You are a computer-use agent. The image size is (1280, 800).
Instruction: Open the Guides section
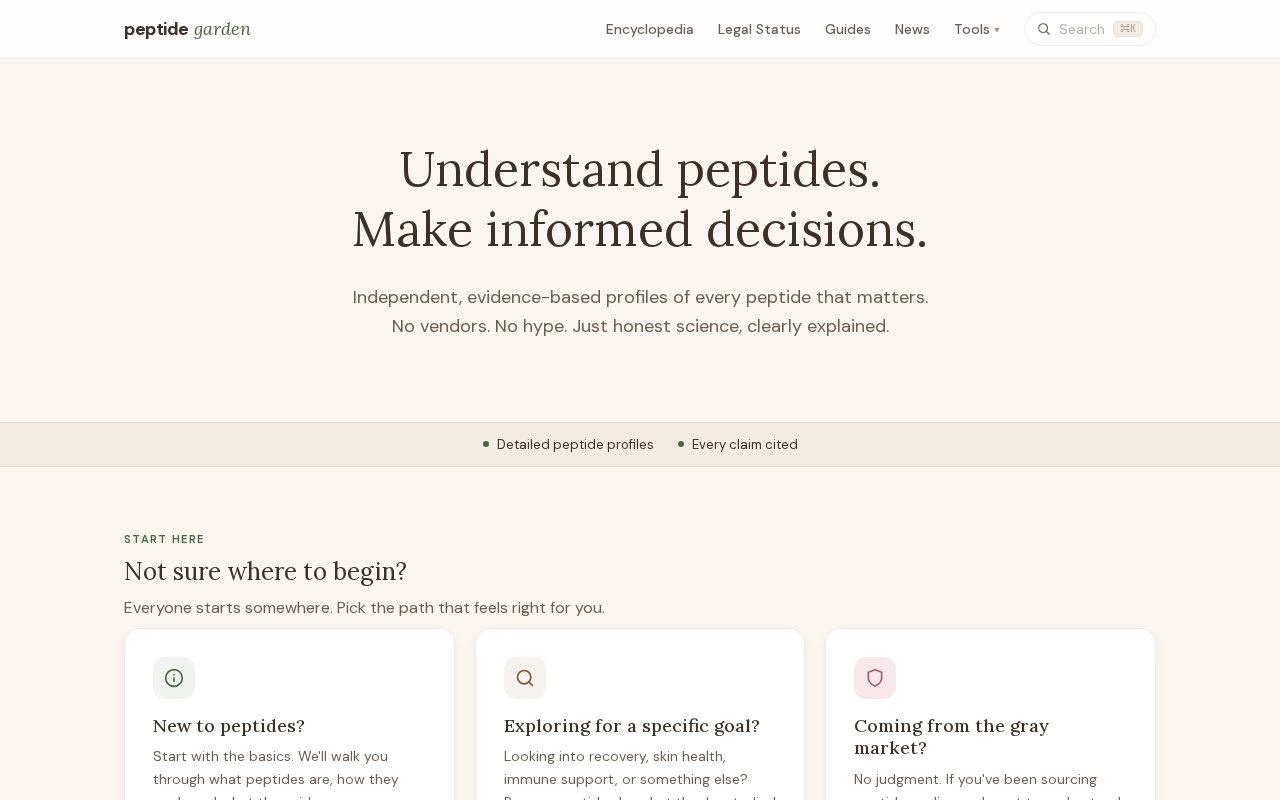[x=848, y=29]
